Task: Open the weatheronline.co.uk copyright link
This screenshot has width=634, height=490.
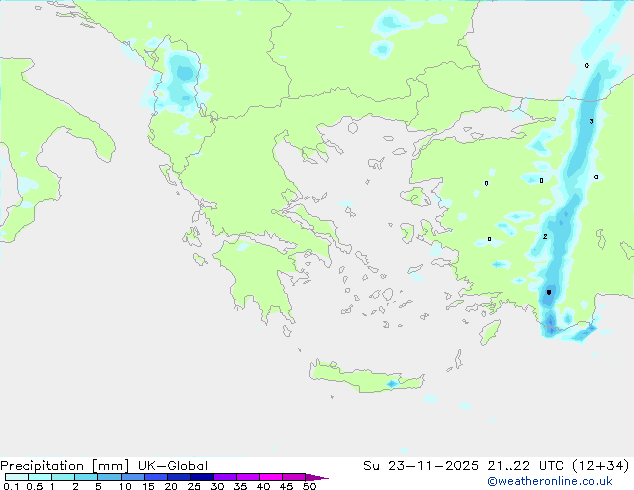Action: click(550, 481)
